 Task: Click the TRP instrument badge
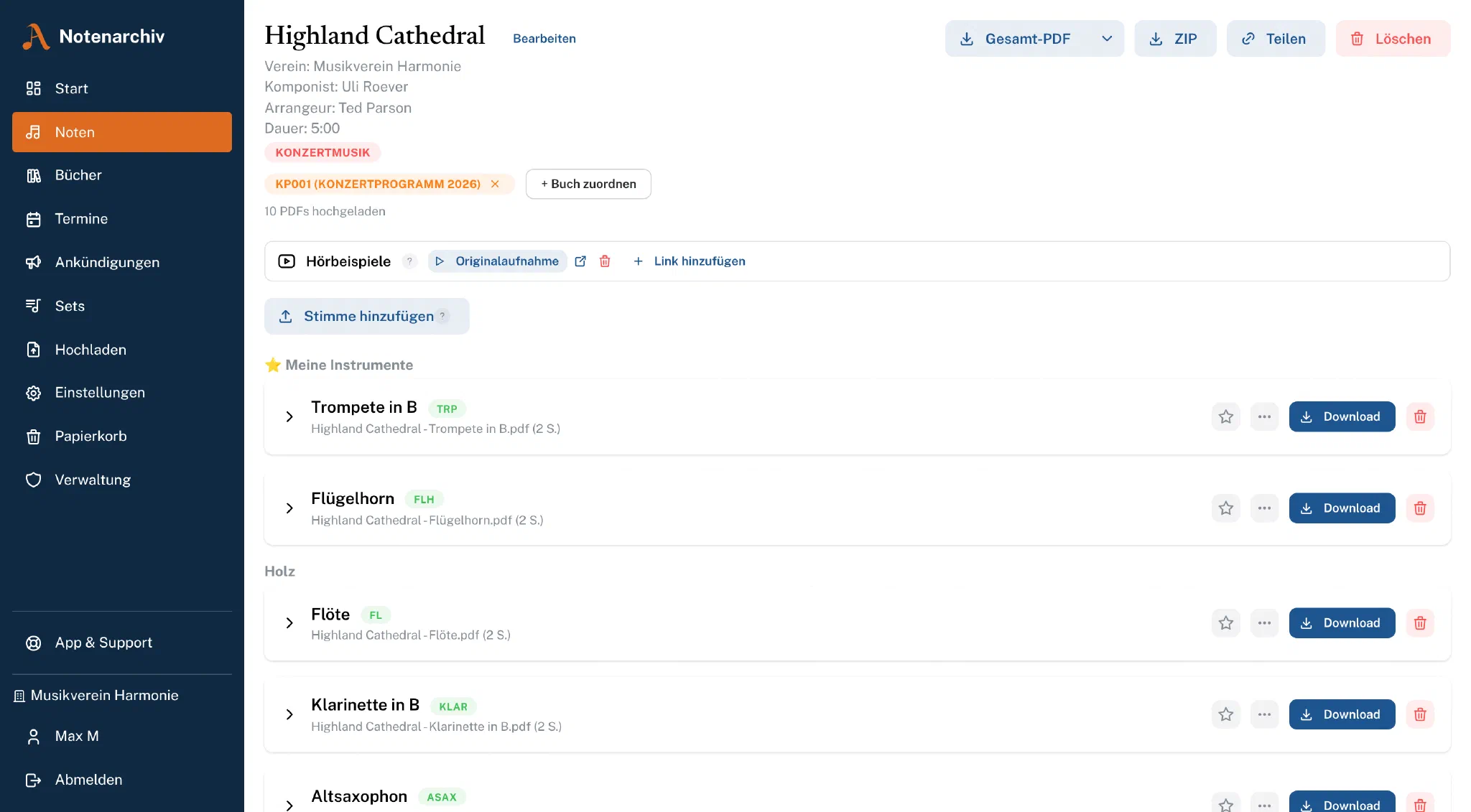coord(447,409)
